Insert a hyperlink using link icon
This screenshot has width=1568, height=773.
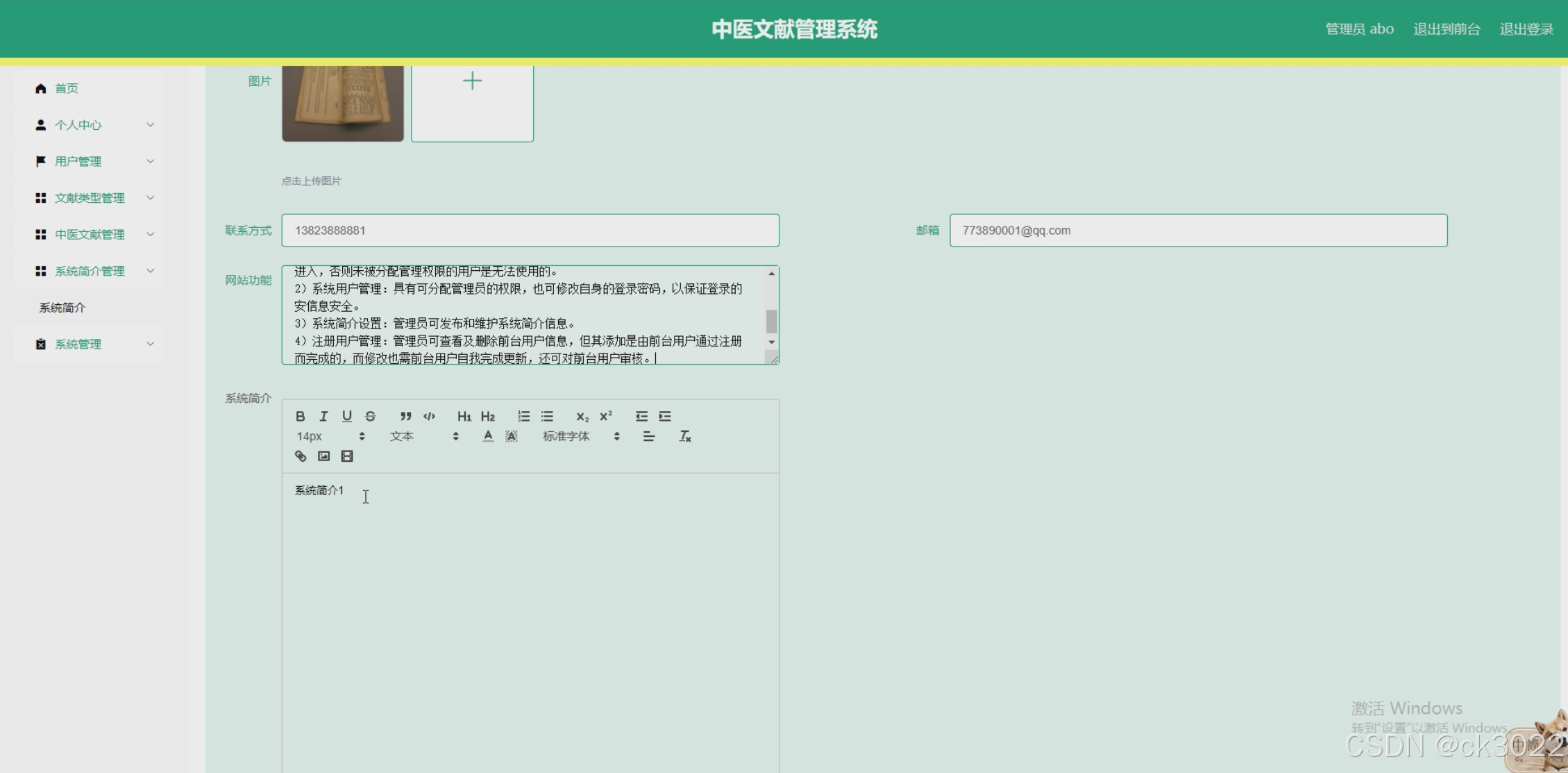tap(301, 456)
